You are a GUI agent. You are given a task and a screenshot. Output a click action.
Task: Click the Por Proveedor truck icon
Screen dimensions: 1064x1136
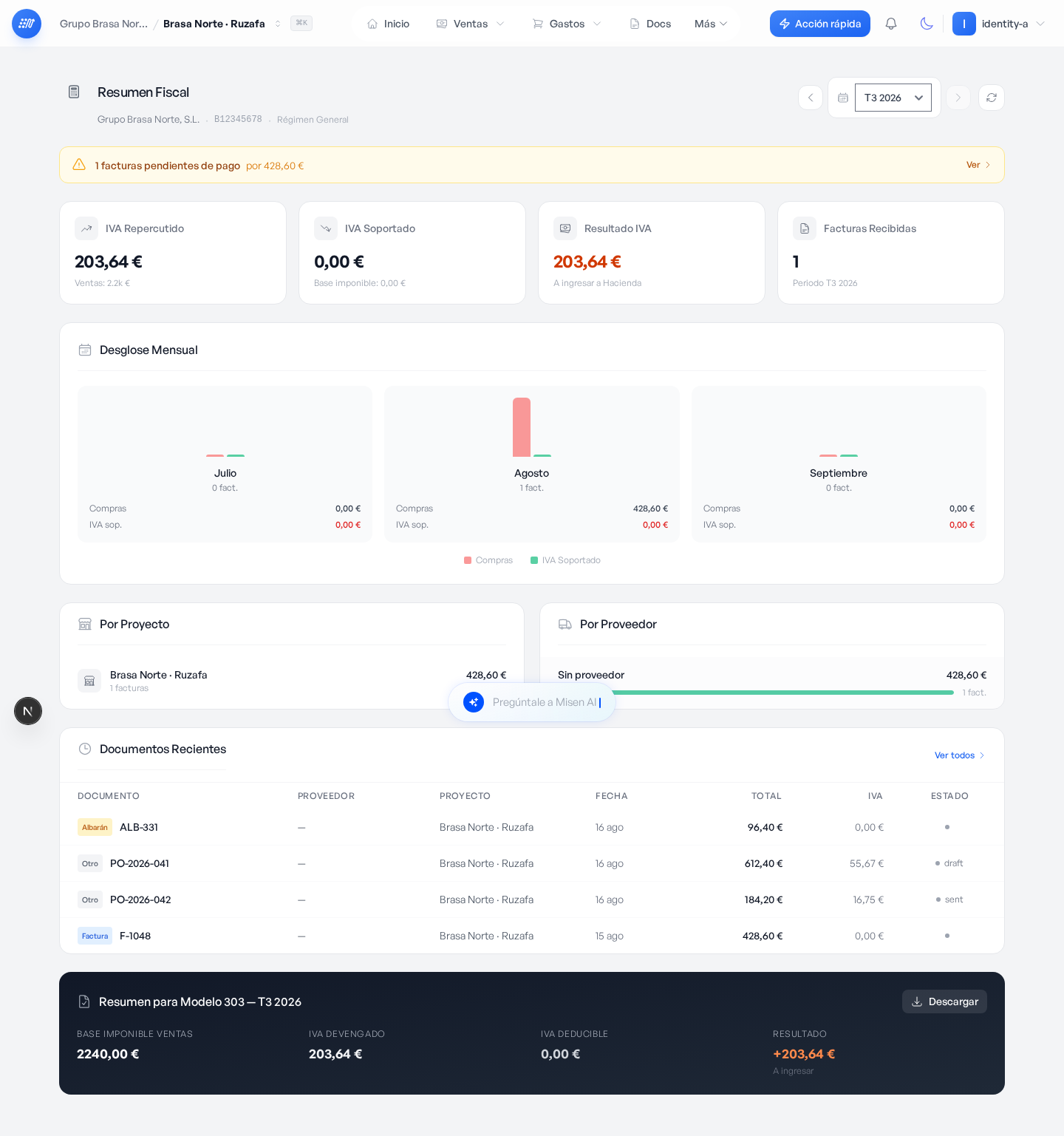(565, 625)
